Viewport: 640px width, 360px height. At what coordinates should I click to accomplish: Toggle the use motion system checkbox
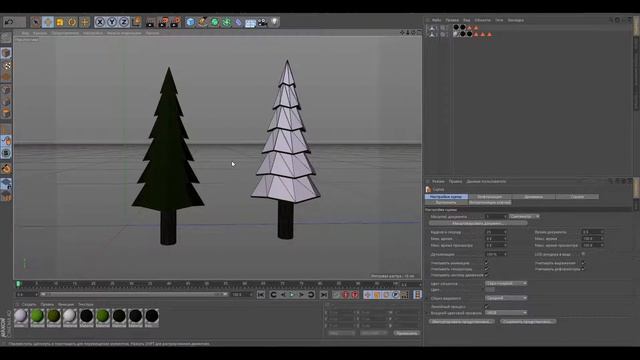pos(486,275)
